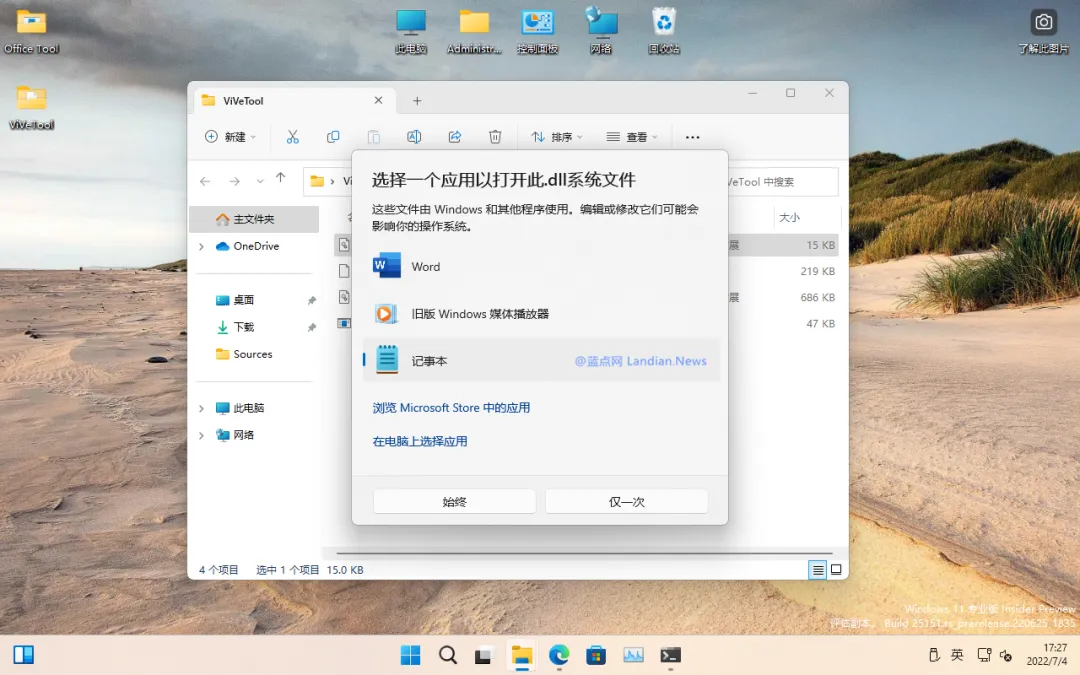The height and width of the screenshot is (675, 1080).
Task: Open the see-more toolbar menu
Action: tap(692, 136)
